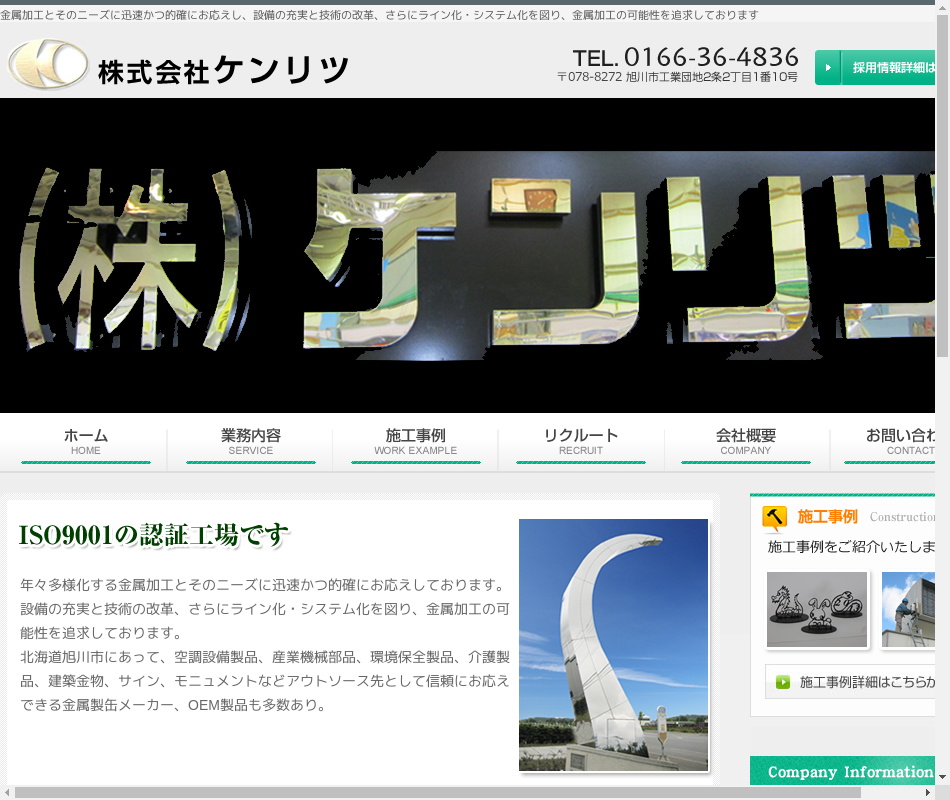View the metal dragon and rabbit thumbnail
950x800 pixels.
coord(817,609)
